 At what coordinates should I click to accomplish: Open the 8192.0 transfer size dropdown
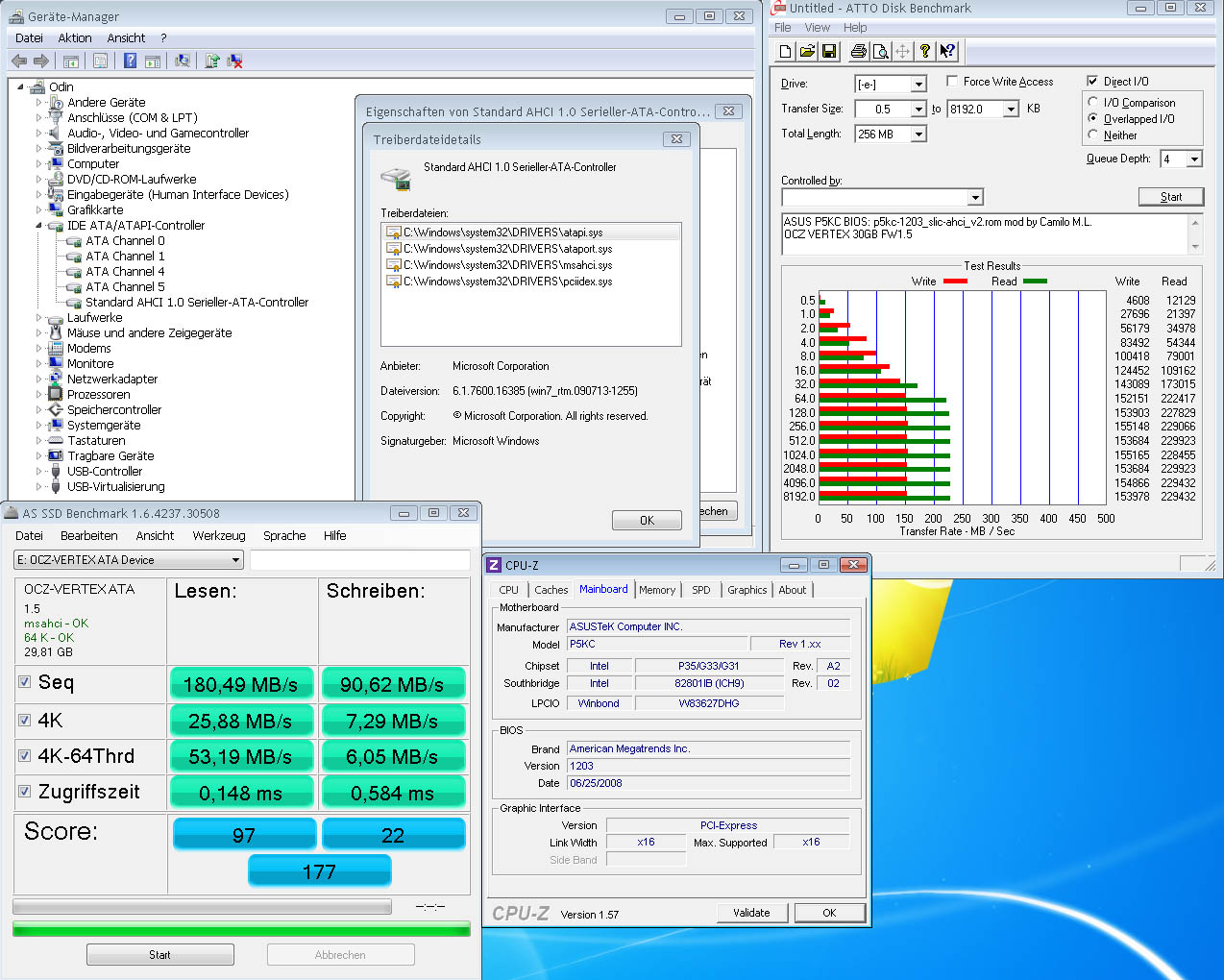[1011, 110]
